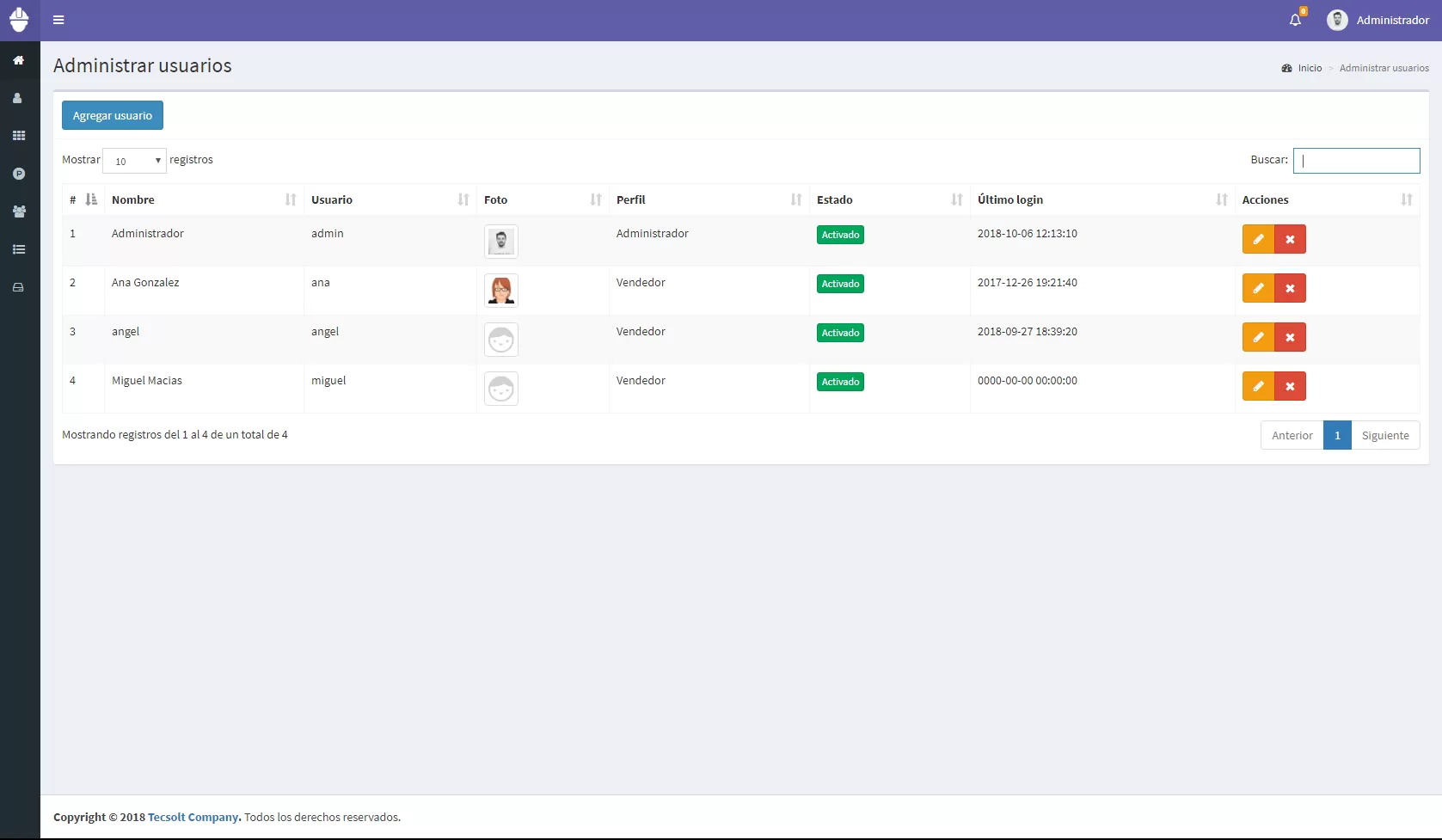Screen dimensions: 1442x840
Task: Open the single user icon in sidebar
Action: click(18, 98)
